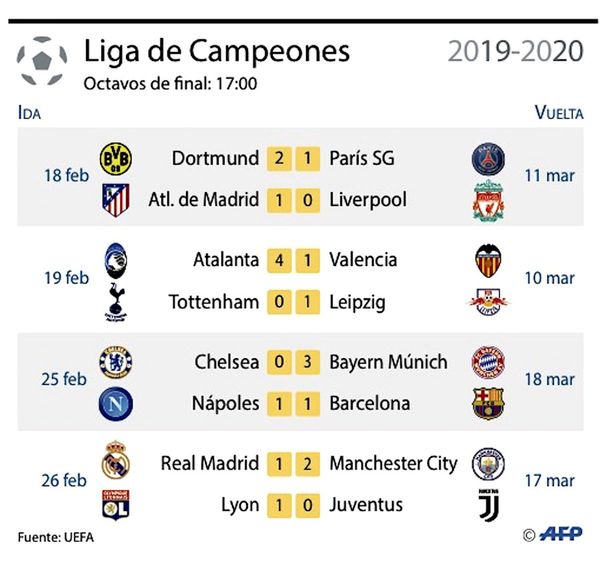Viewport: 600px width, 583px height.
Task: Select the Bayern Múnich logo
Action: click(488, 362)
